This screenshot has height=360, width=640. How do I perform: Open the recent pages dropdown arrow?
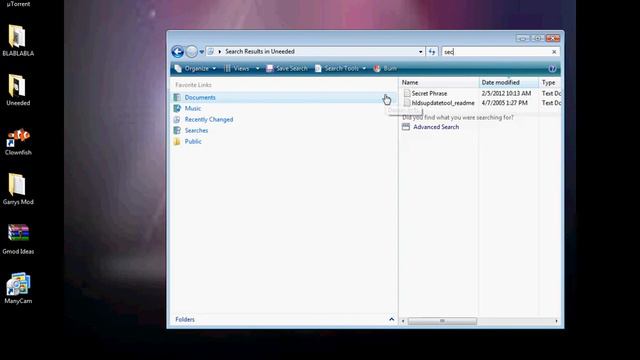(202, 52)
